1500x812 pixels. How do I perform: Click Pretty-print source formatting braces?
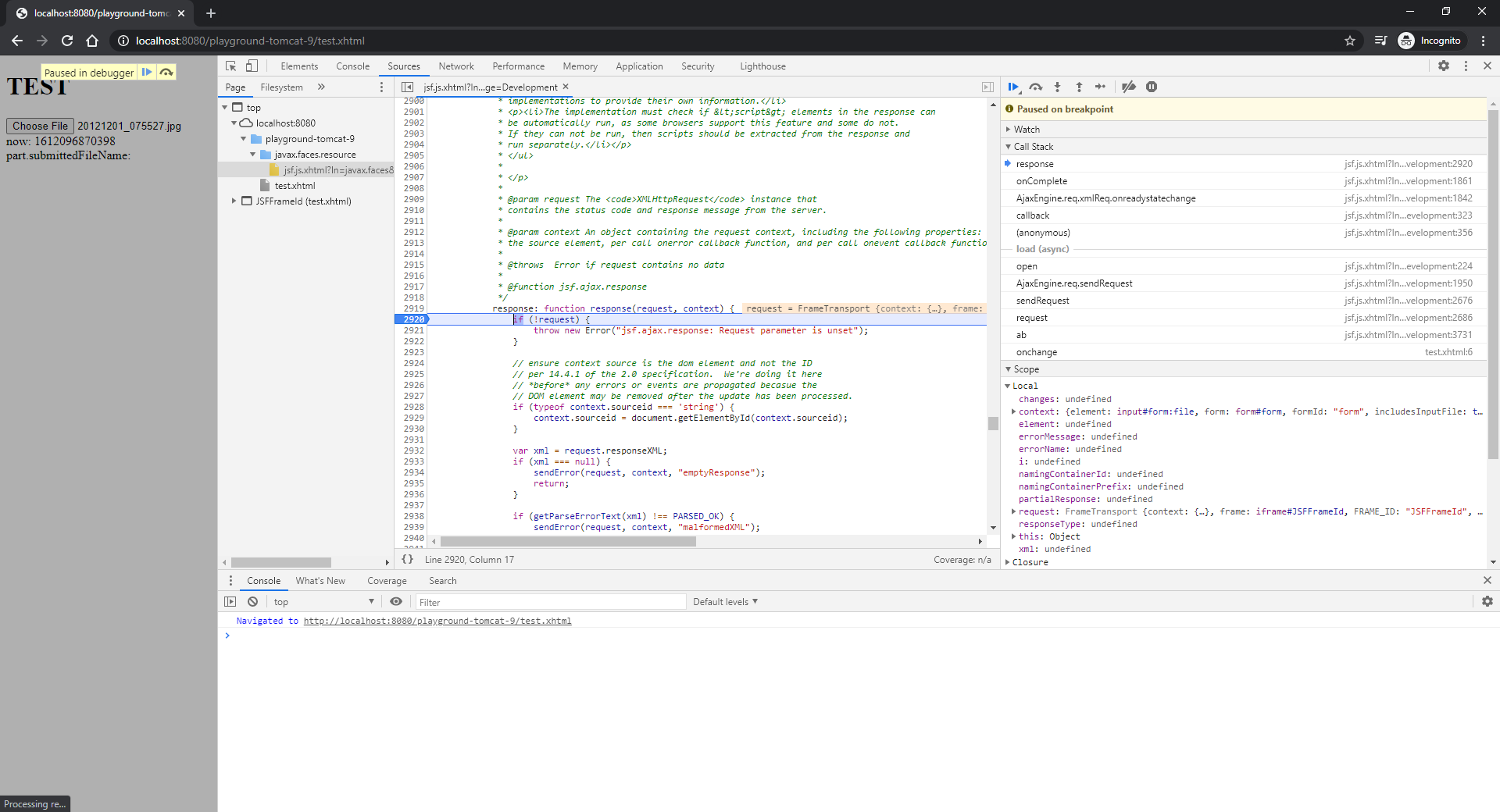click(x=407, y=559)
